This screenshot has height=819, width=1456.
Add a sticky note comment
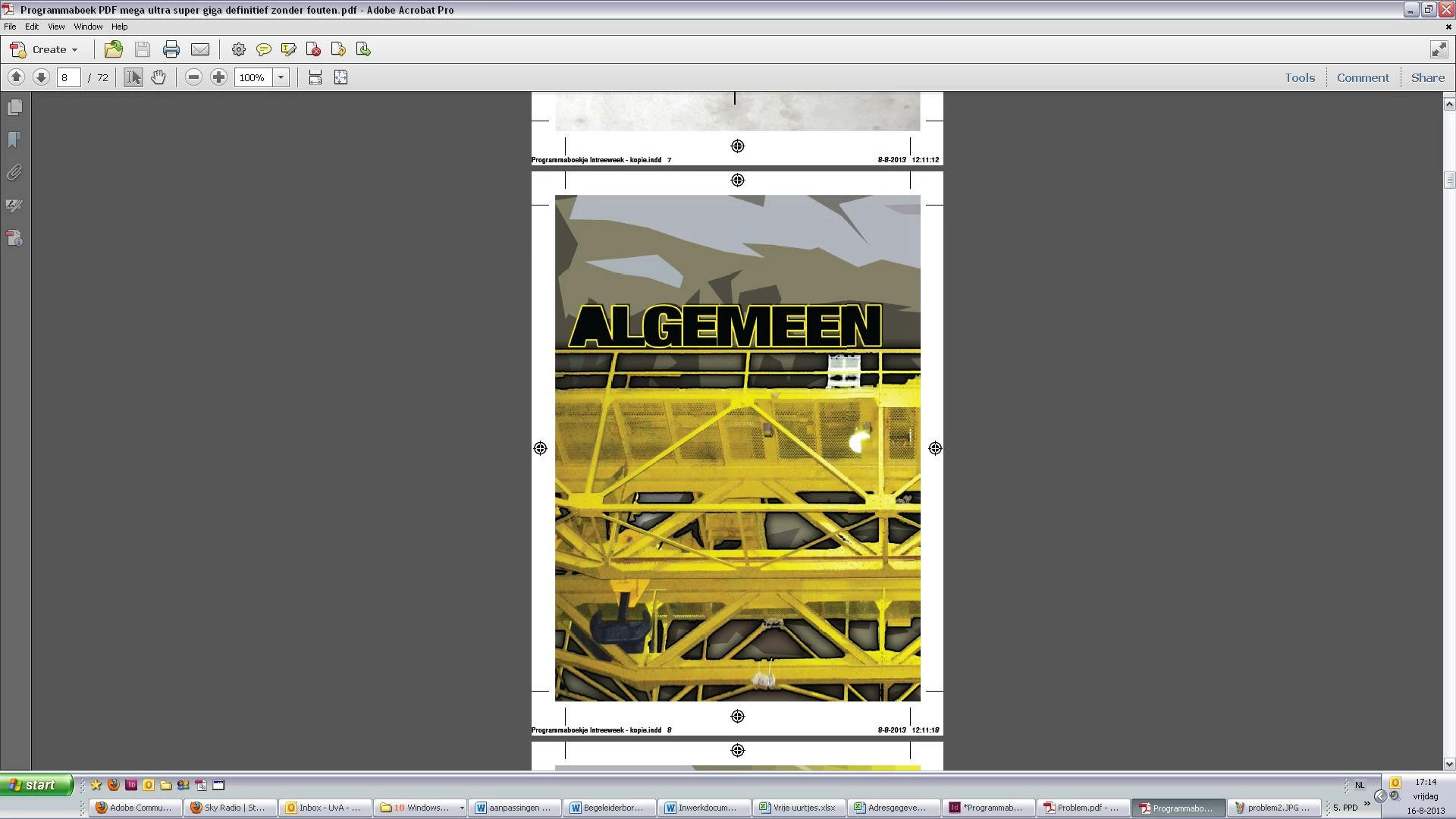(x=263, y=49)
